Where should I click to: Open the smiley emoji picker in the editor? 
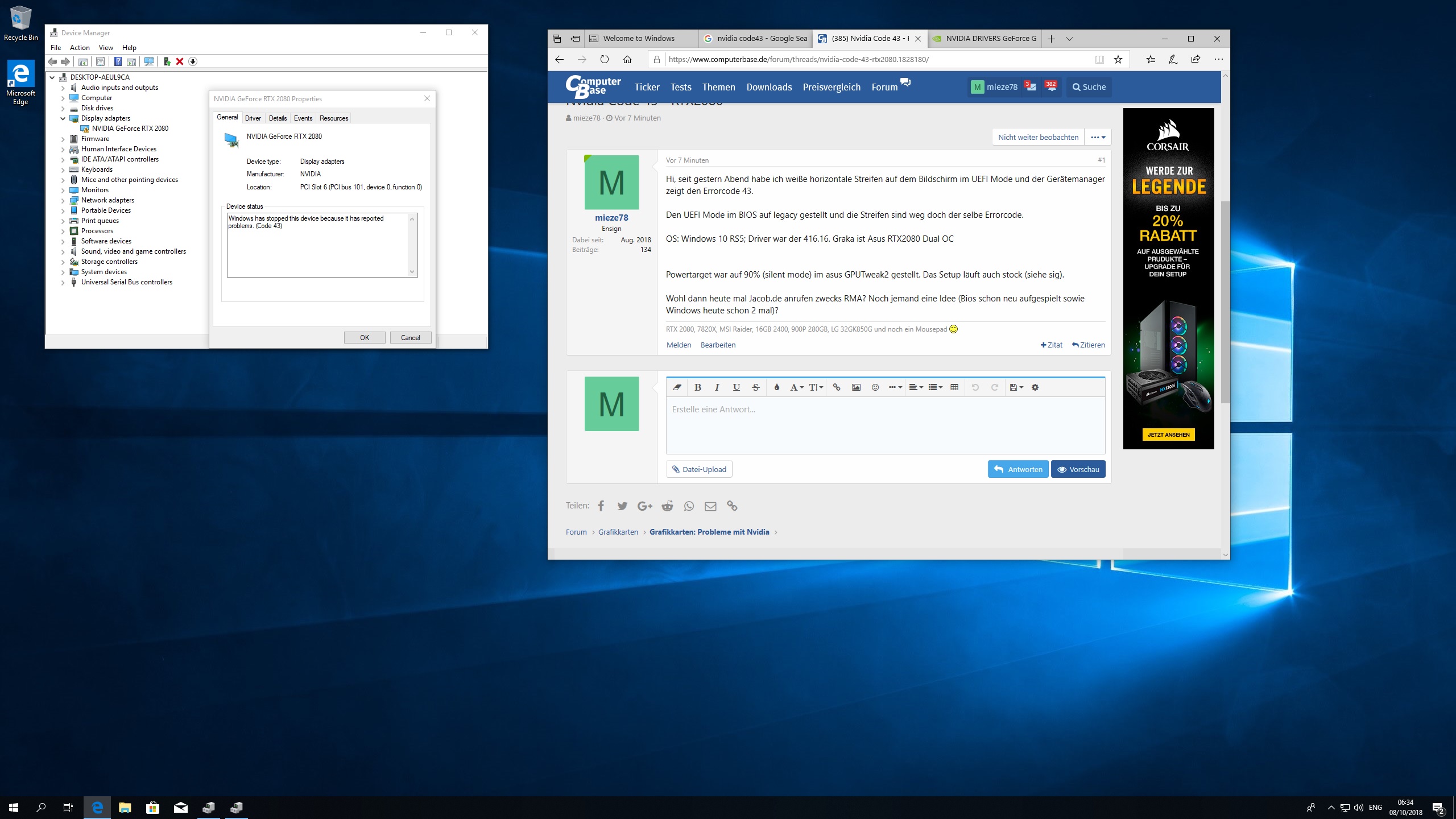[875, 387]
